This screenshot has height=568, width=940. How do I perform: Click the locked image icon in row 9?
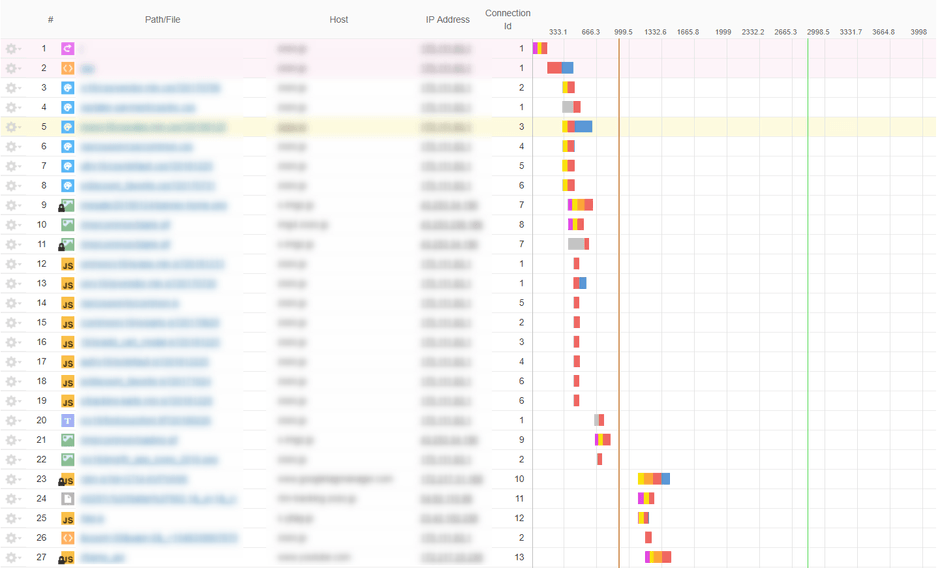pyautogui.click(x=67, y=205)
